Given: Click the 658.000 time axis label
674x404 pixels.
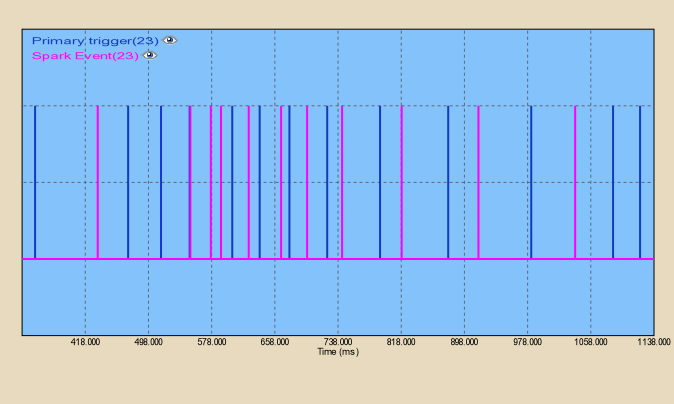Looking at the screenshot, I should tap(275, 342).
